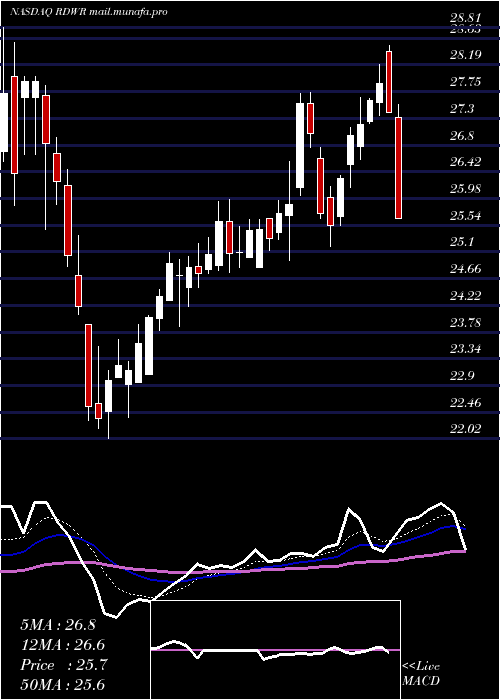
Task: Select the 22.02 price axis label
Action: [x=465, y=429]
